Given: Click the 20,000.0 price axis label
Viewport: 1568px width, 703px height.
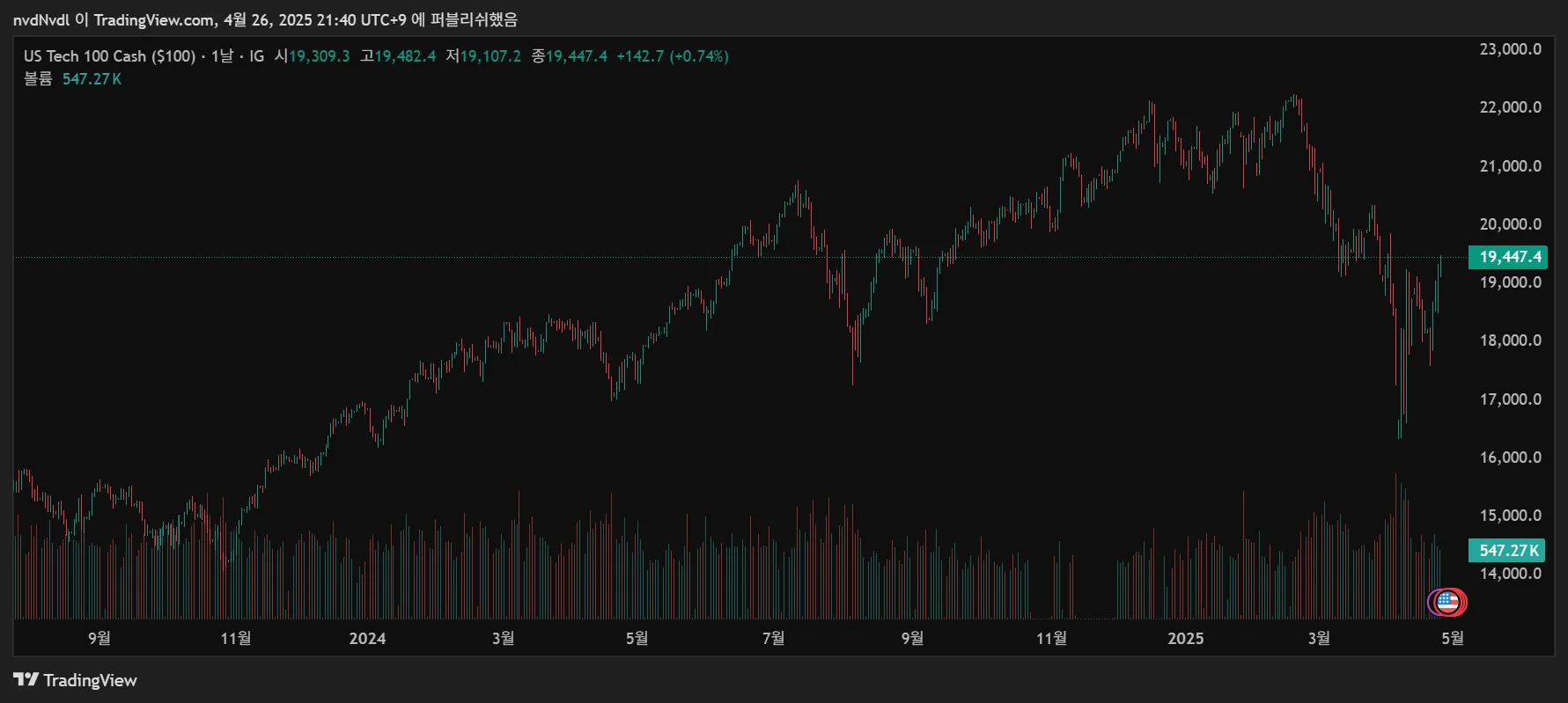Looking at the screenshot, I should pyautogui.click(x=1511, y=224).
